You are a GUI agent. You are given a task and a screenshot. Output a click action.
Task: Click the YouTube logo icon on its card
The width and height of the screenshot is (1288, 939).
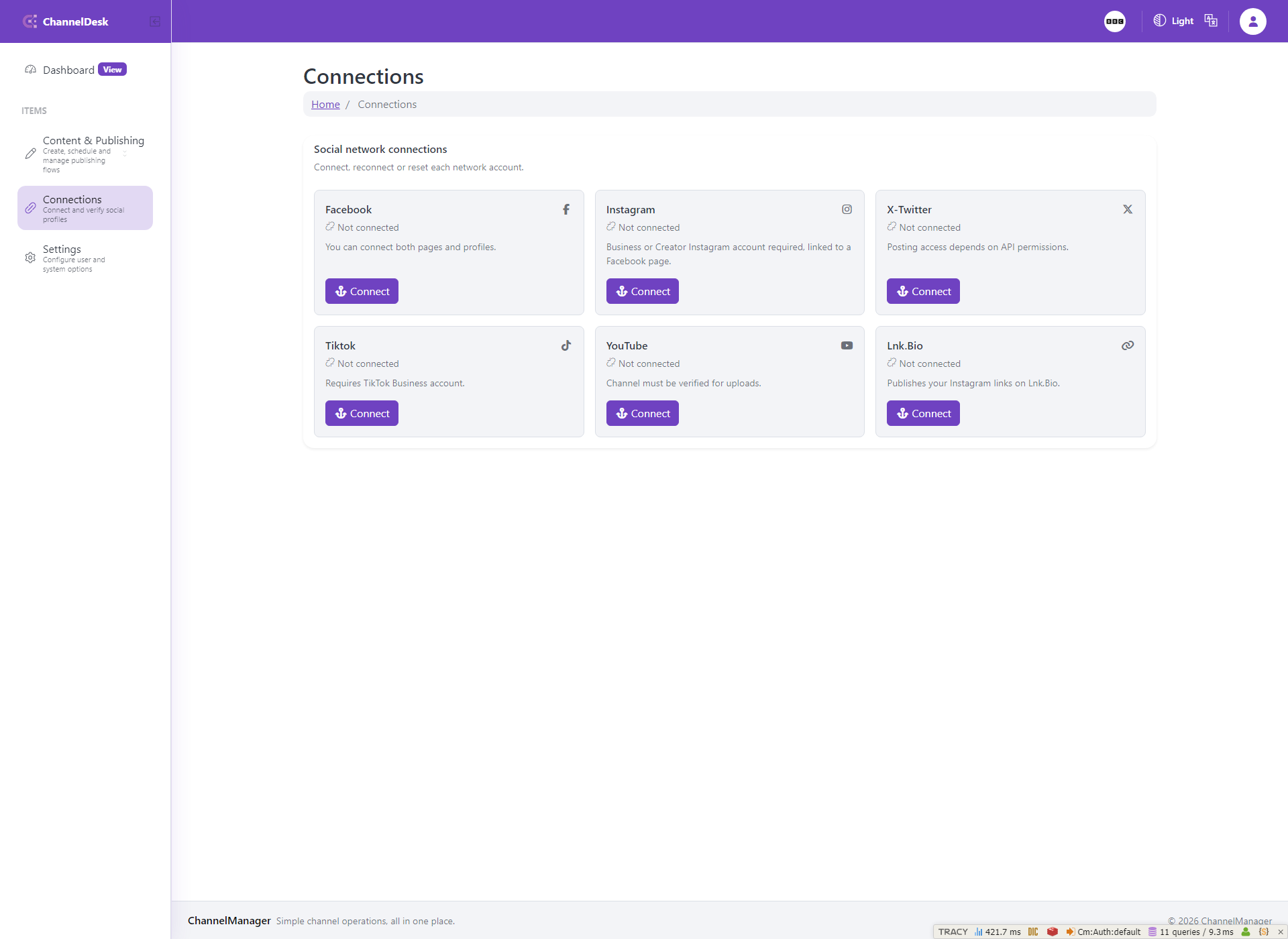coord(847,345)
